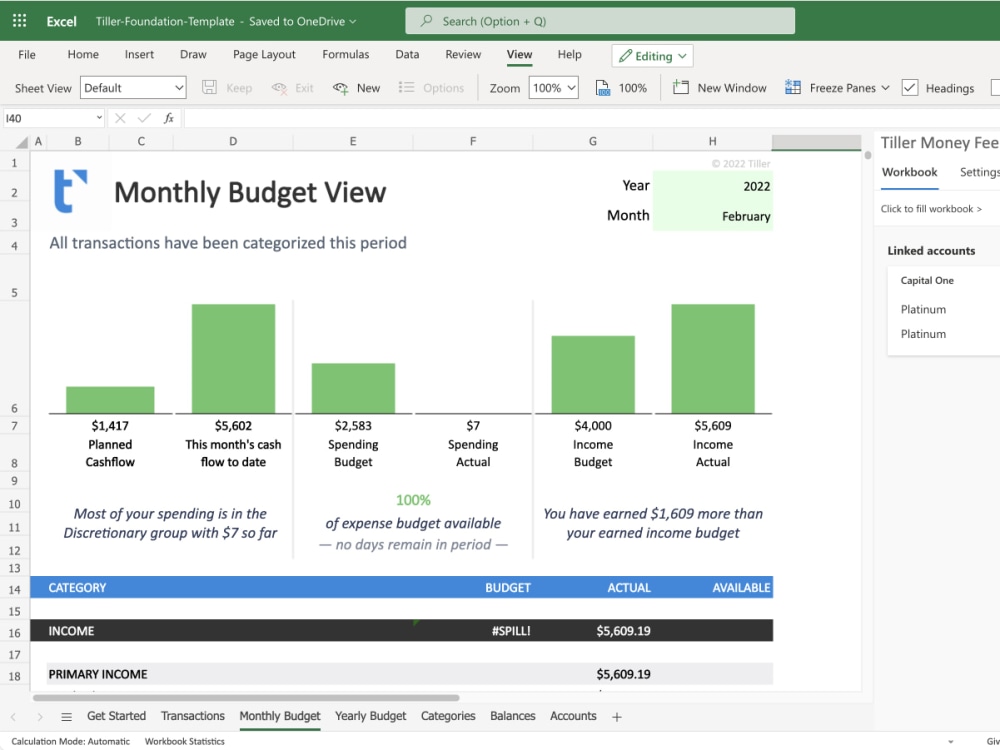Click the select-all corner triangle

click(x=22, y=142)
